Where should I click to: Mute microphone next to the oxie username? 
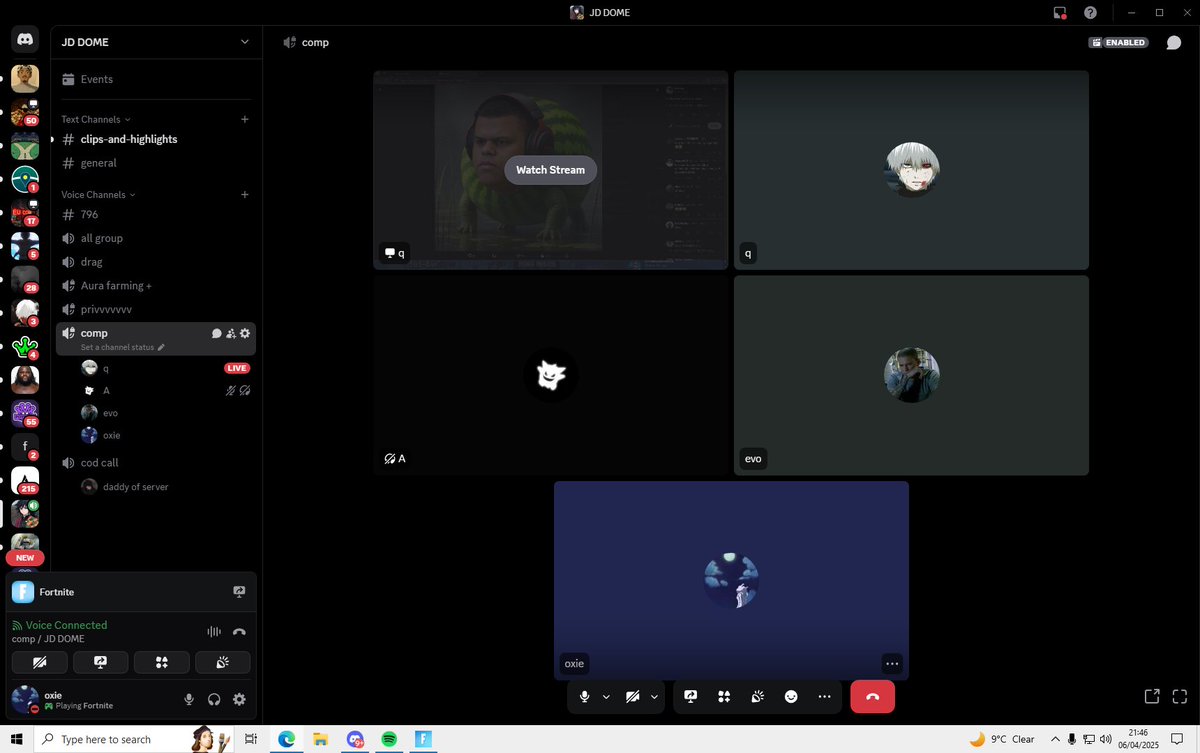pyautogui.click(x=189, y=699)
